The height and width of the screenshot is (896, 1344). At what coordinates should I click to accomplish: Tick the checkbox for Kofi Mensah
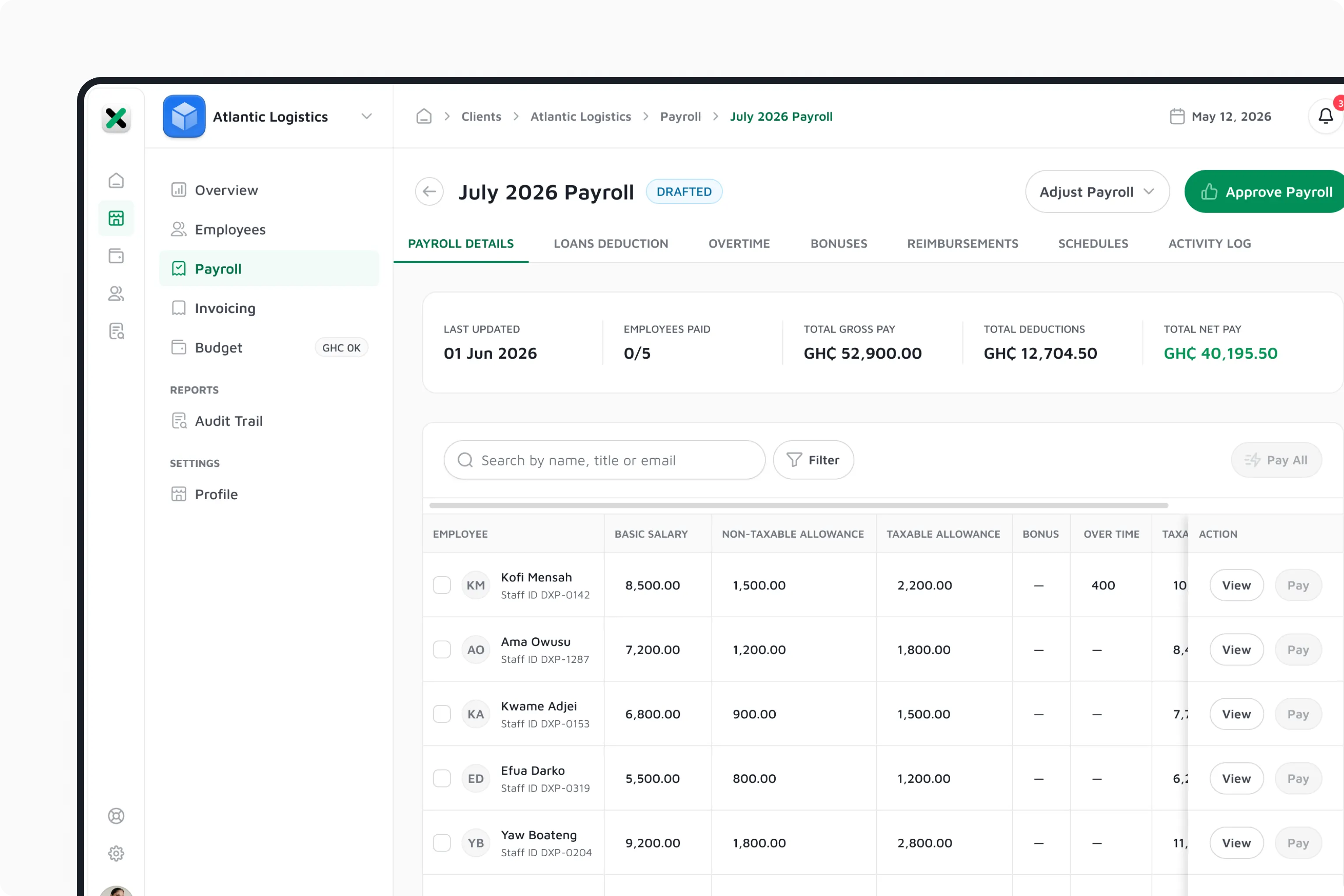[442, 585]
